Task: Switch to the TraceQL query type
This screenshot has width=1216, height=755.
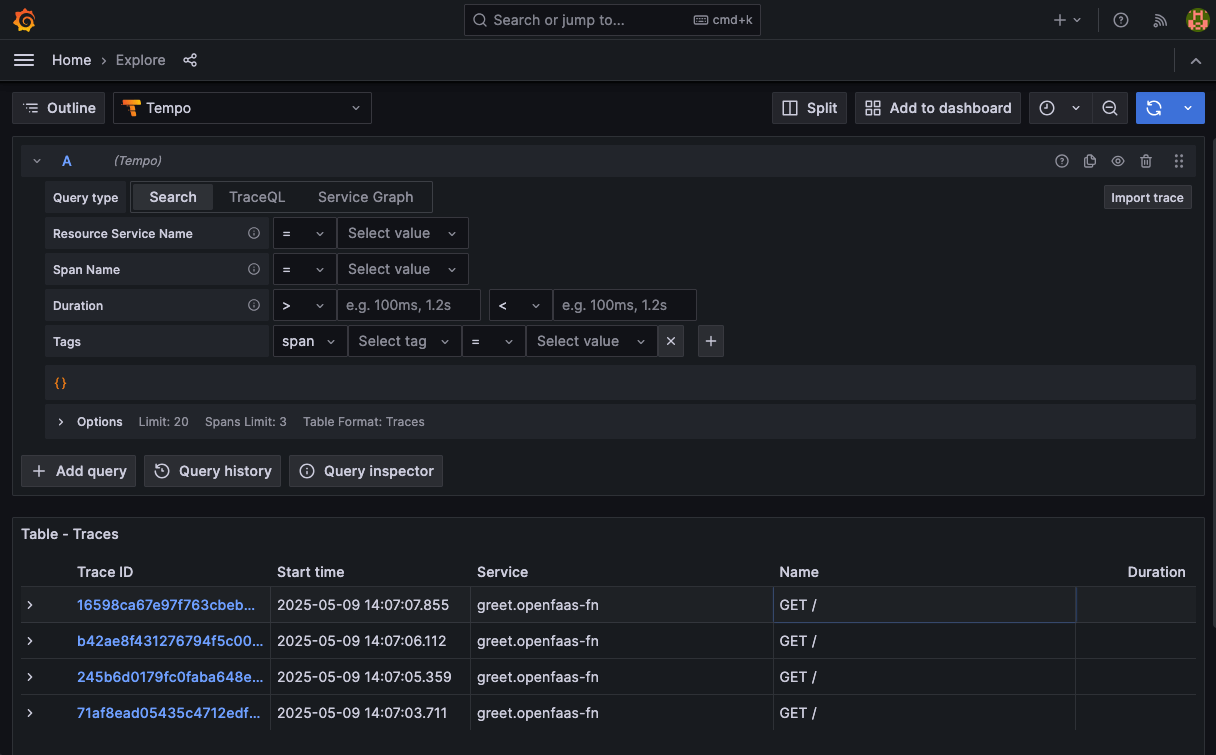Action: tap(257, 197)
